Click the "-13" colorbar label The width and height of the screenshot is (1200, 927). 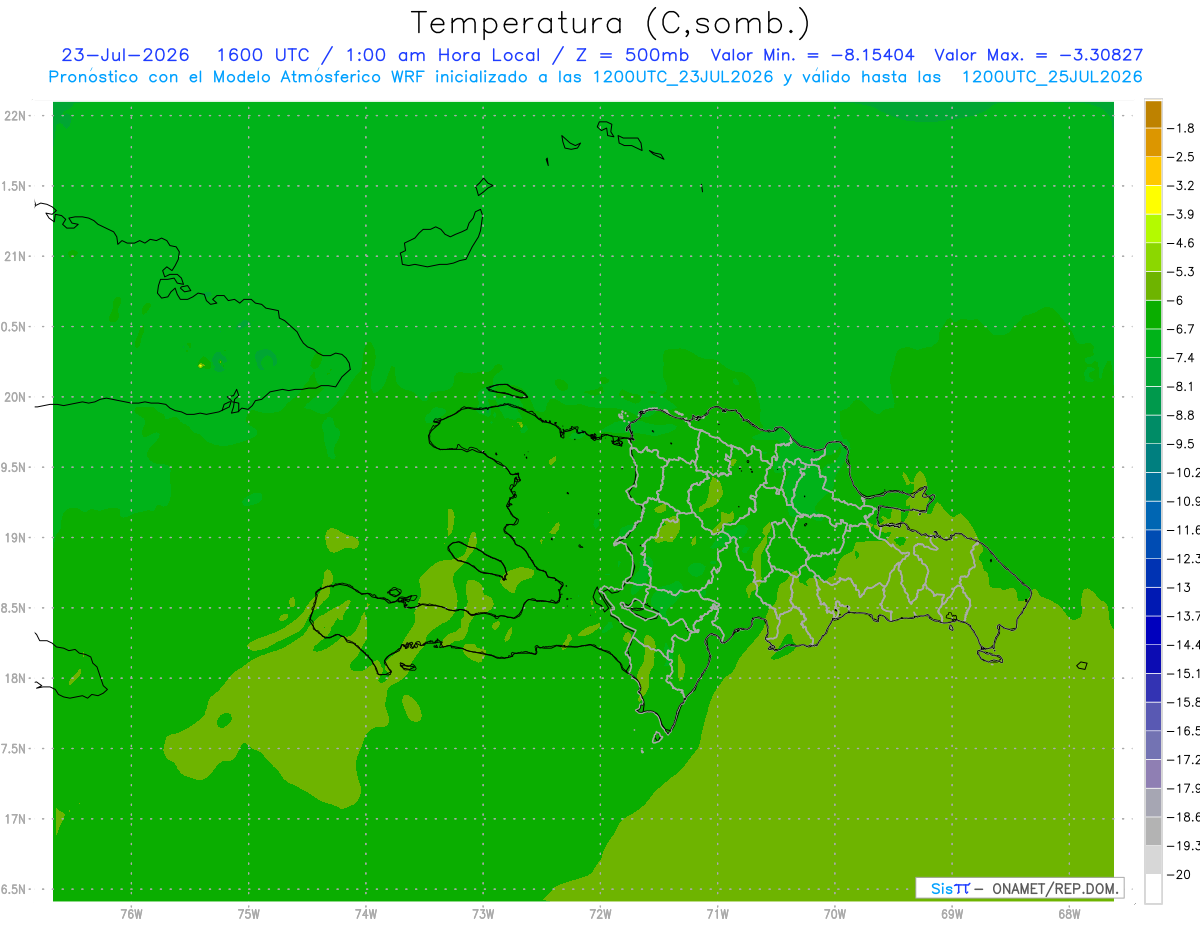[1180, 587]
